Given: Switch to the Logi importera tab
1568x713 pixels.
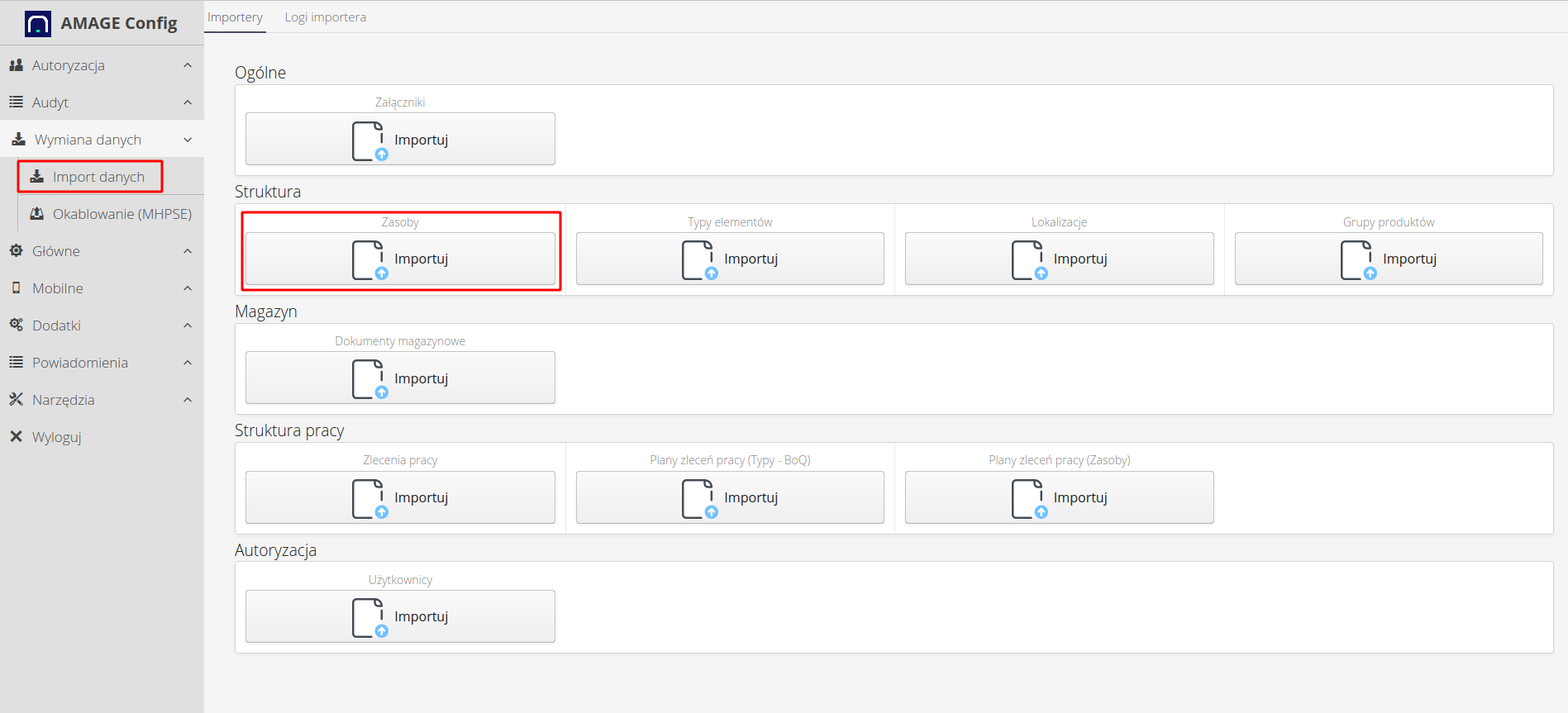Looking at the screenshot, I should click(x=325, y=17).
